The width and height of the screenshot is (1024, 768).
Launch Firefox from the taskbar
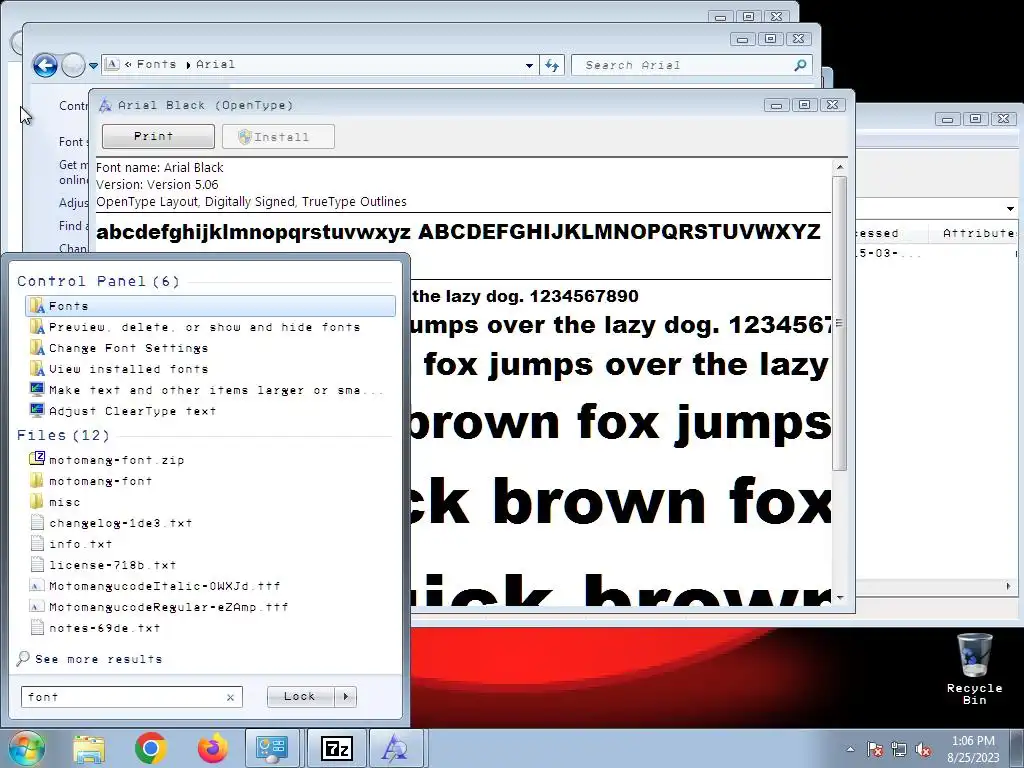tap(212, 748)
